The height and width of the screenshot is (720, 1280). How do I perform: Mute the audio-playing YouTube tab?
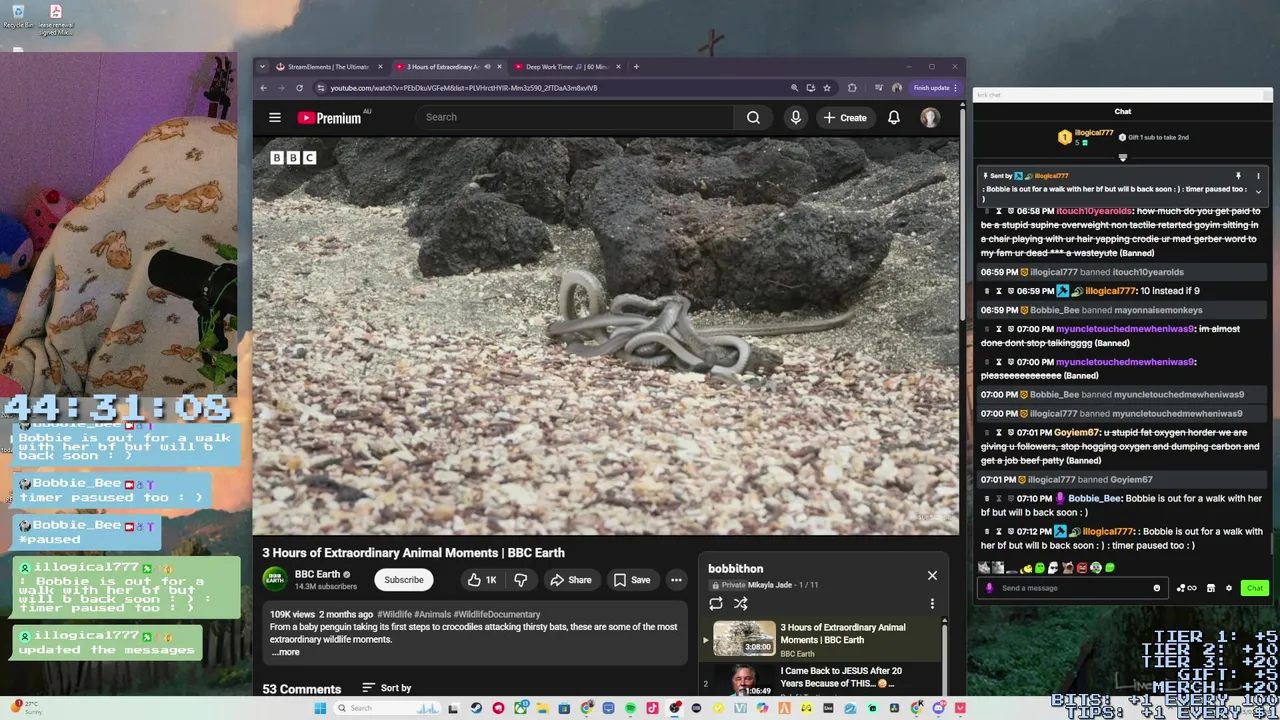pyautogui.click(x=487, y=67)
